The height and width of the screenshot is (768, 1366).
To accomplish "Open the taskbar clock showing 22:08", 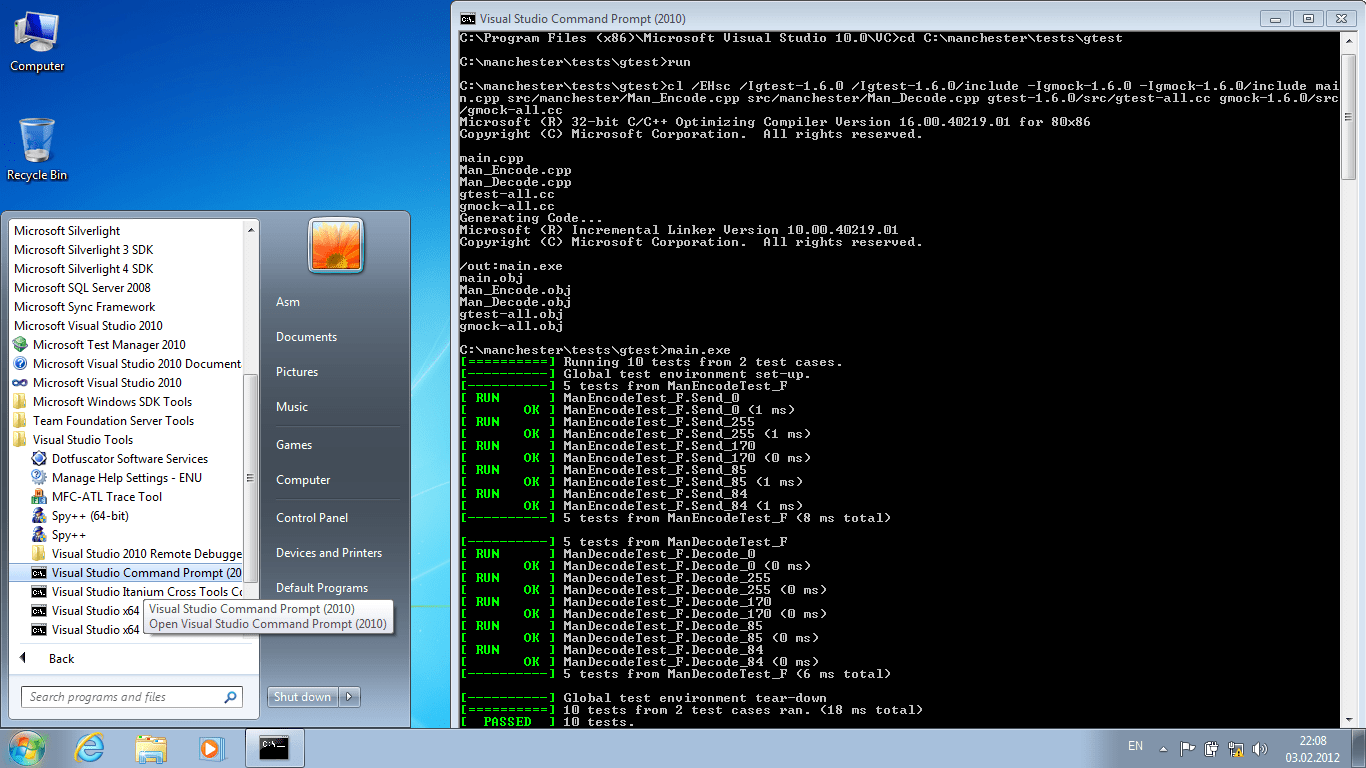I will coord(1313,749).
